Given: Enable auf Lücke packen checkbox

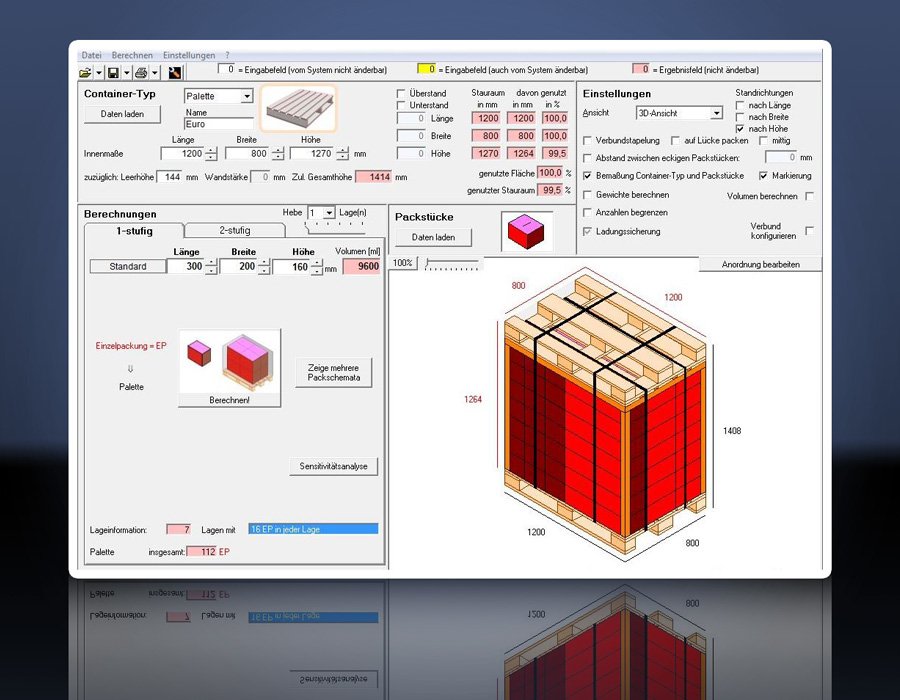Looking at the screenshot, I should tap(676, 141).
